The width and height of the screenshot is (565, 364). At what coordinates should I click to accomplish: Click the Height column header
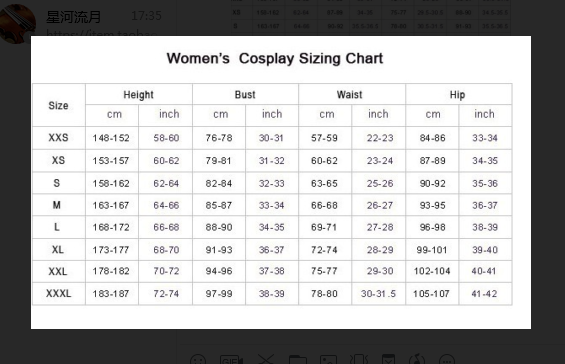[x=139, y=95]
